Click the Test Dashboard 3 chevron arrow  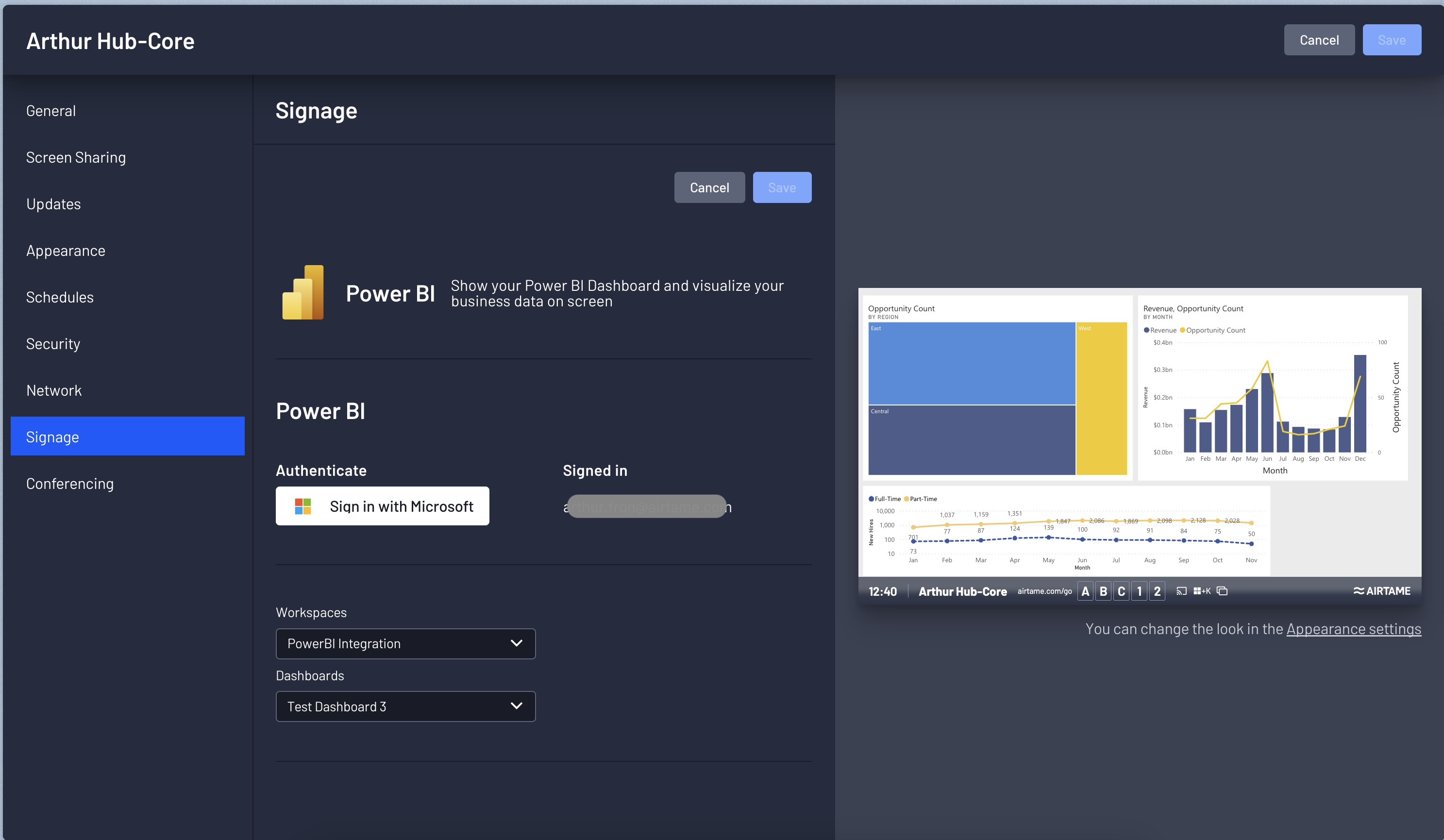pos(516,706)
